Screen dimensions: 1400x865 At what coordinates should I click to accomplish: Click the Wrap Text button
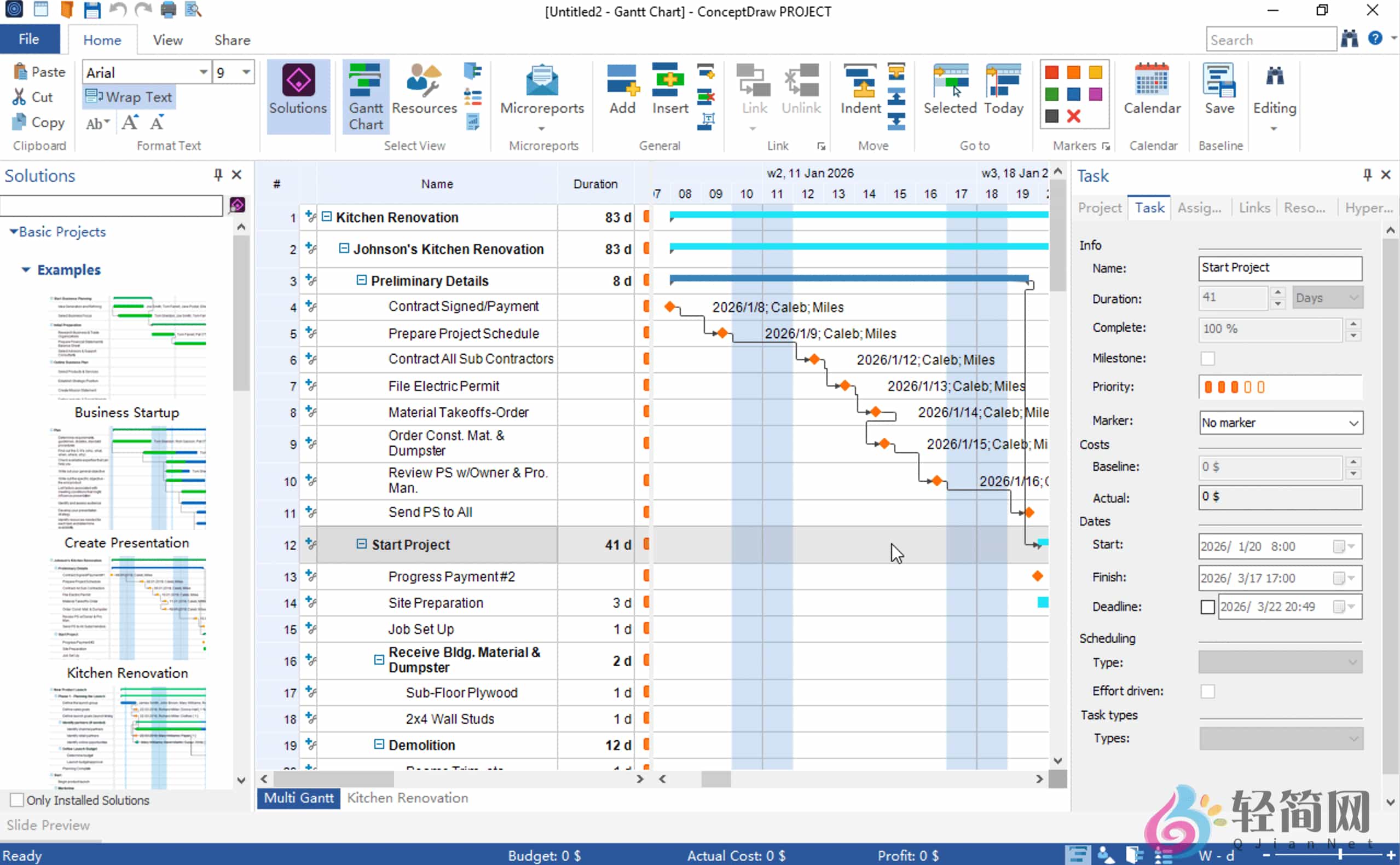pyautogui.click(x=129, y=96)
